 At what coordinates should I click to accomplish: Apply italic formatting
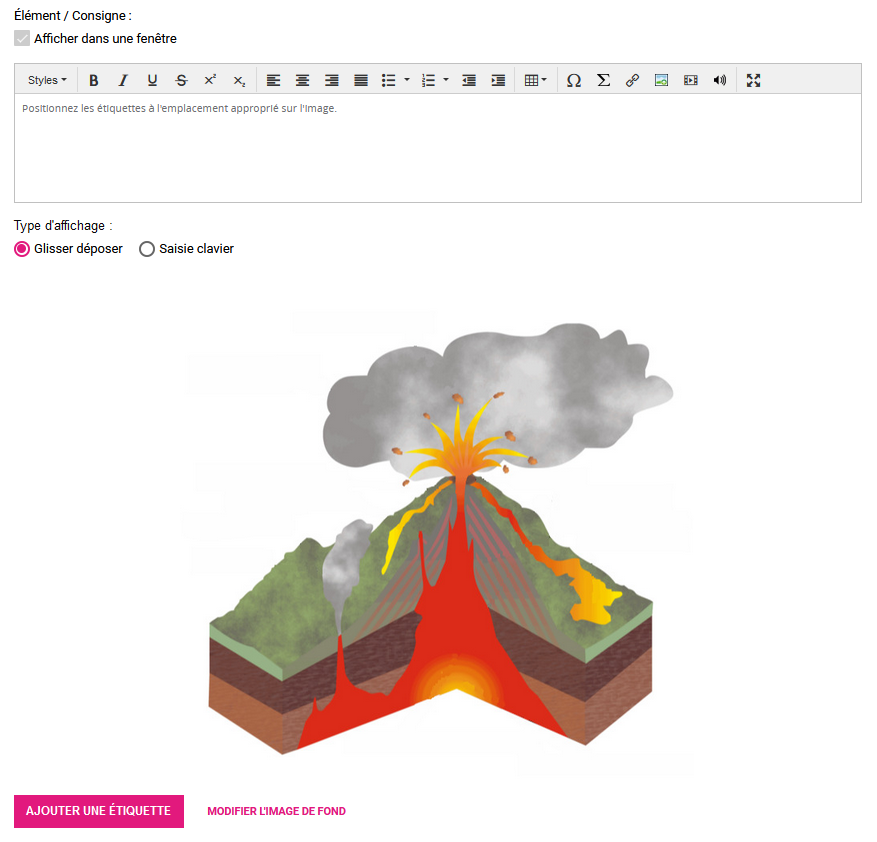(123, 80)
